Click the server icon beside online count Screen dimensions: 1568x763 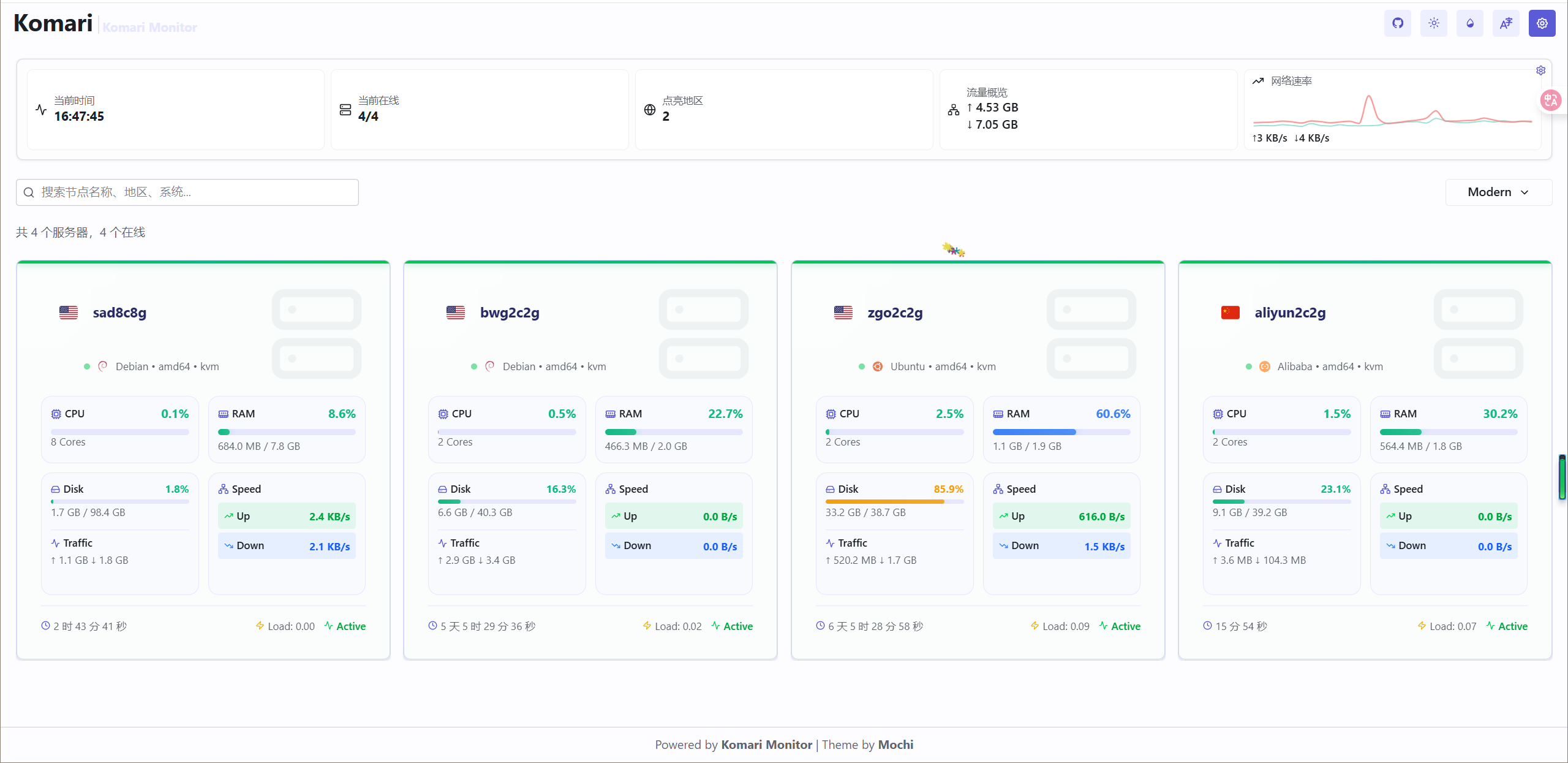coord(345,110)
